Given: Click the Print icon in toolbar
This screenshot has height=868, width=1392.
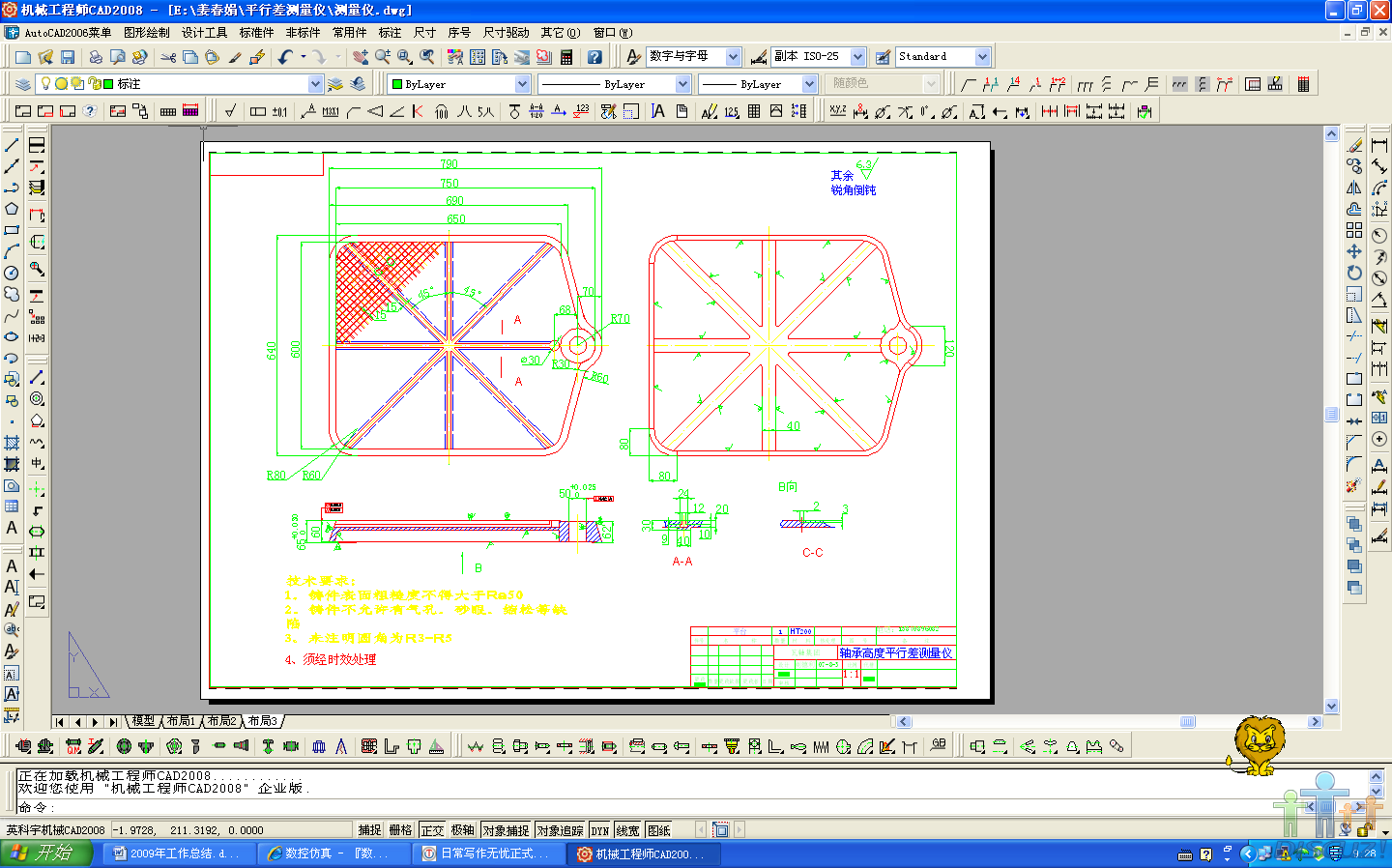Looking at the screenshot, I should pyautogui.click(x=95, y=57).
